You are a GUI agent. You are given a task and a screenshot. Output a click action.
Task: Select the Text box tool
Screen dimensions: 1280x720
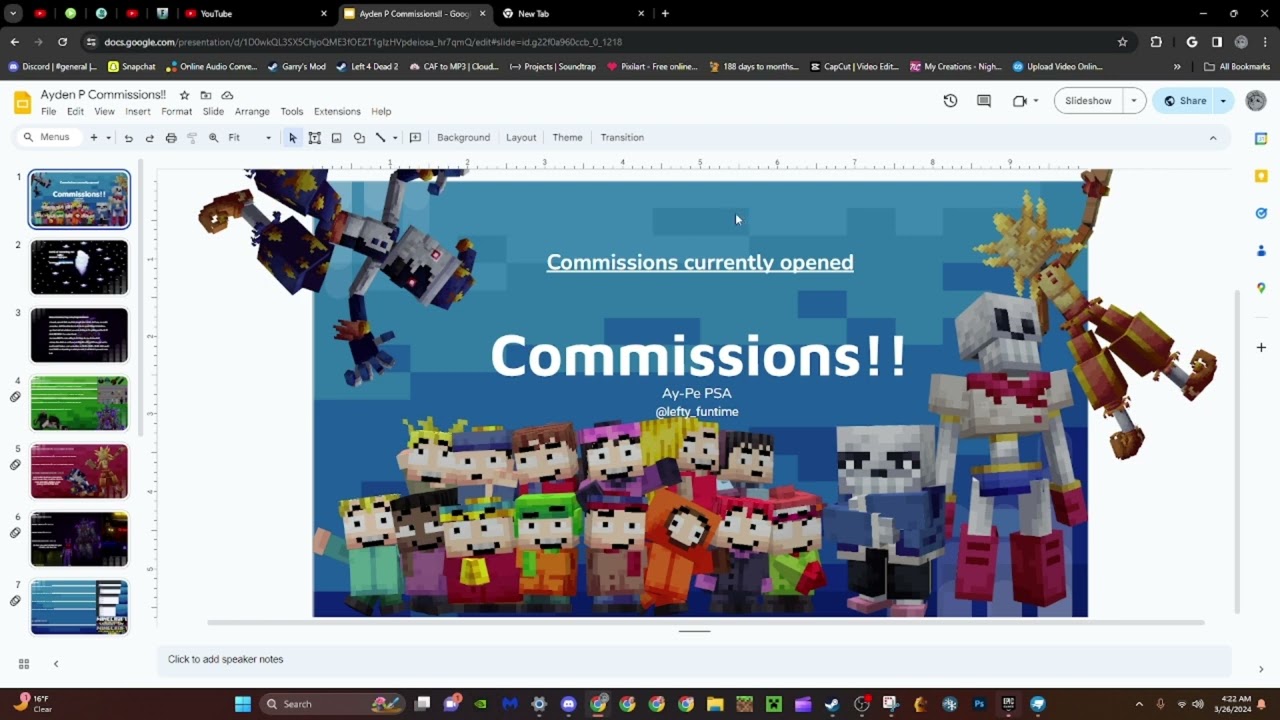[x=314, y=138]
